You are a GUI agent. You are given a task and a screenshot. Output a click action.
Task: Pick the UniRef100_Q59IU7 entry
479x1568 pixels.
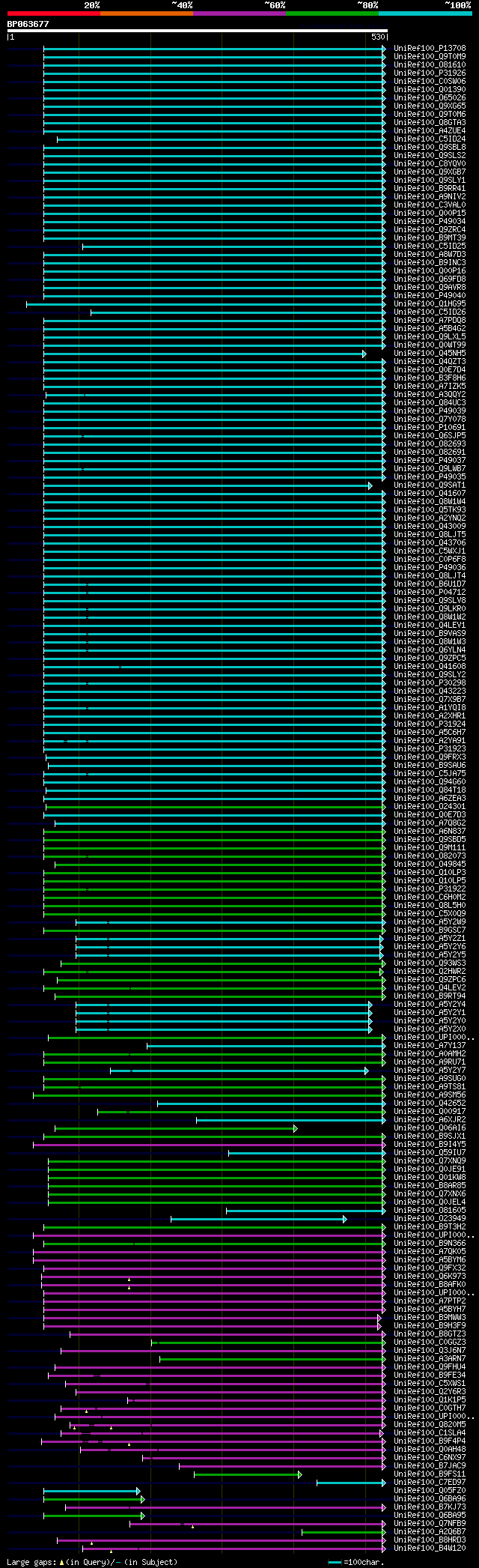coord(430,1153)
